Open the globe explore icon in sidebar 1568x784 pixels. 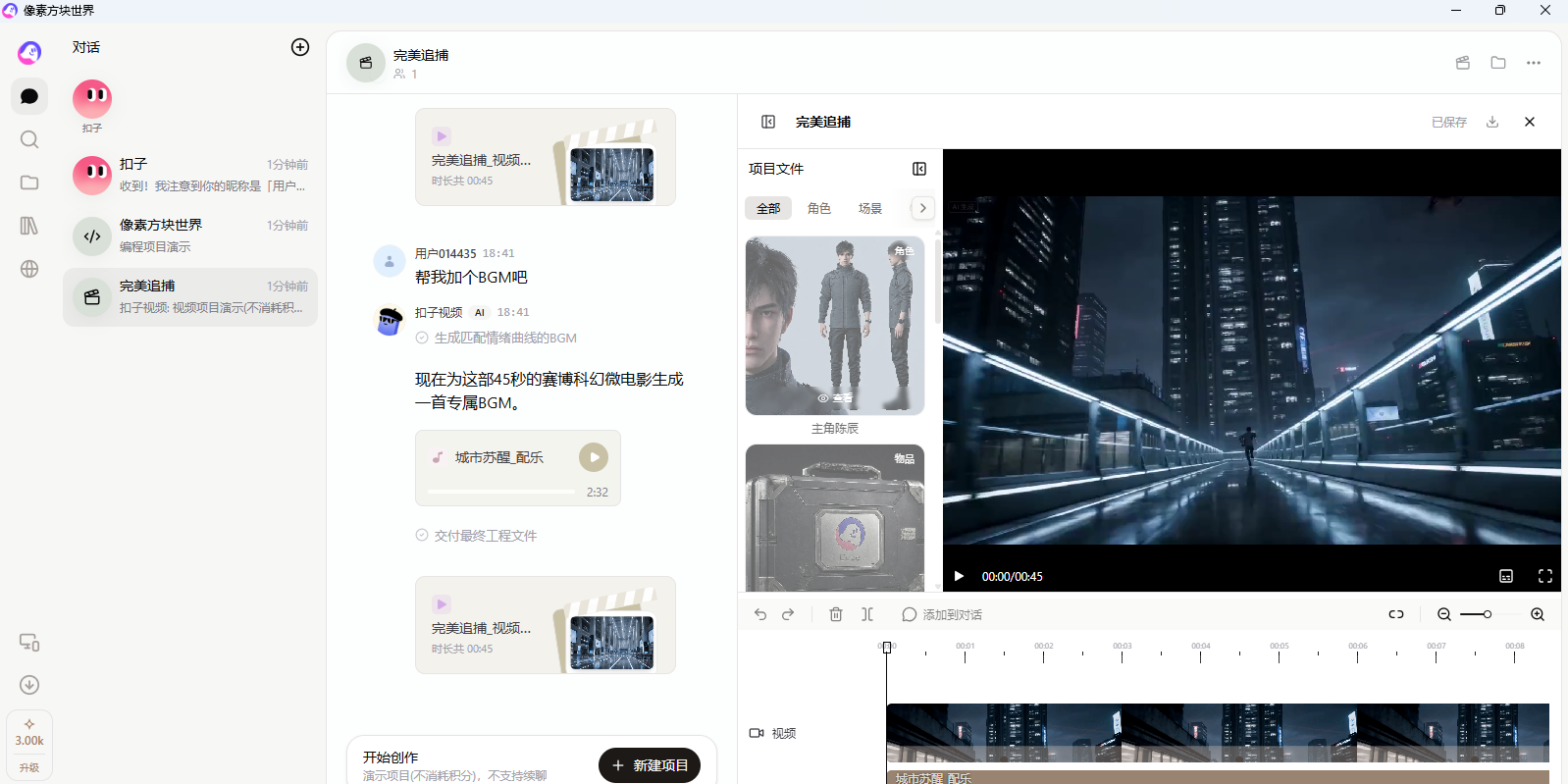pos(29,269)
